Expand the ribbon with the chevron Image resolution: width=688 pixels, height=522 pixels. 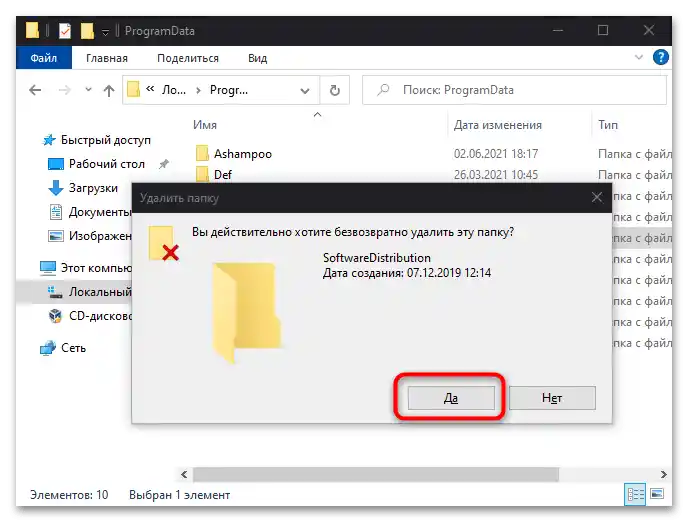coord(639,57)
